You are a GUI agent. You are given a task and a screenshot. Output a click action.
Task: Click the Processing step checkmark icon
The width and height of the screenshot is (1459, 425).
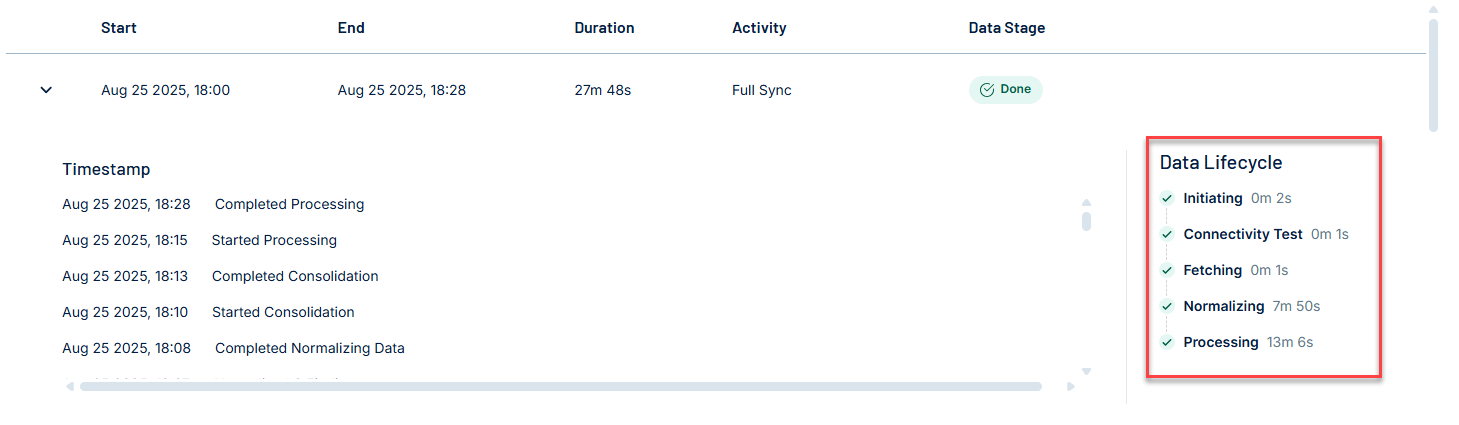tap(1167, 342)
